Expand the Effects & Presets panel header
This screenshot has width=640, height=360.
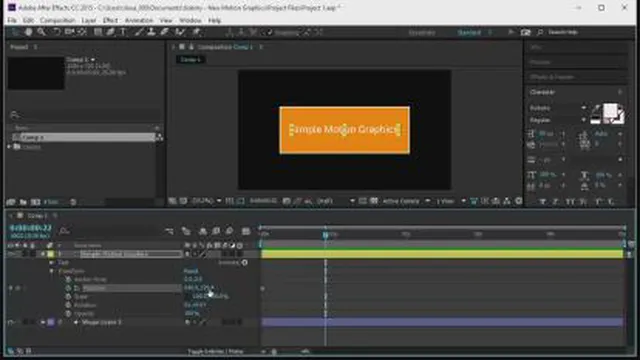(552, 77)
